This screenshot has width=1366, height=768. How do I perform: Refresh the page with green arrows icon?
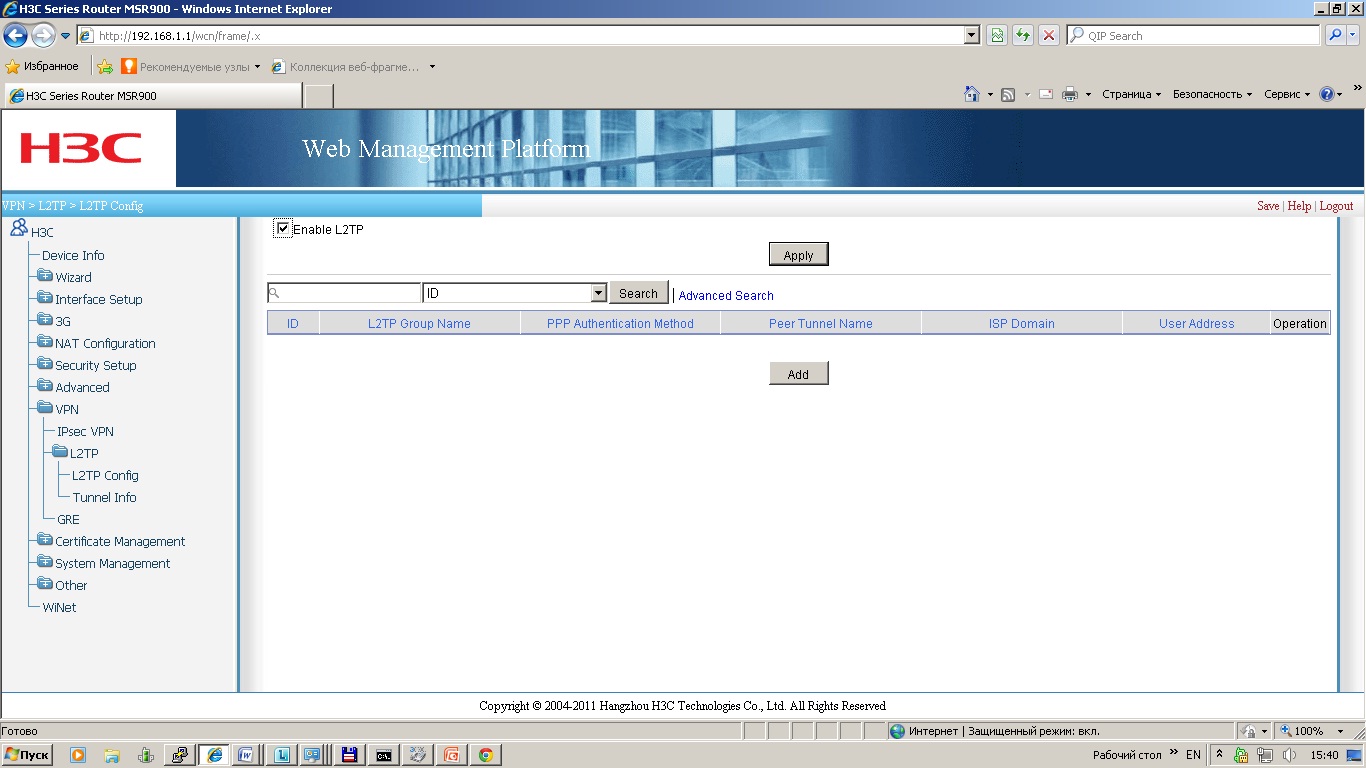click(1023, 36)
